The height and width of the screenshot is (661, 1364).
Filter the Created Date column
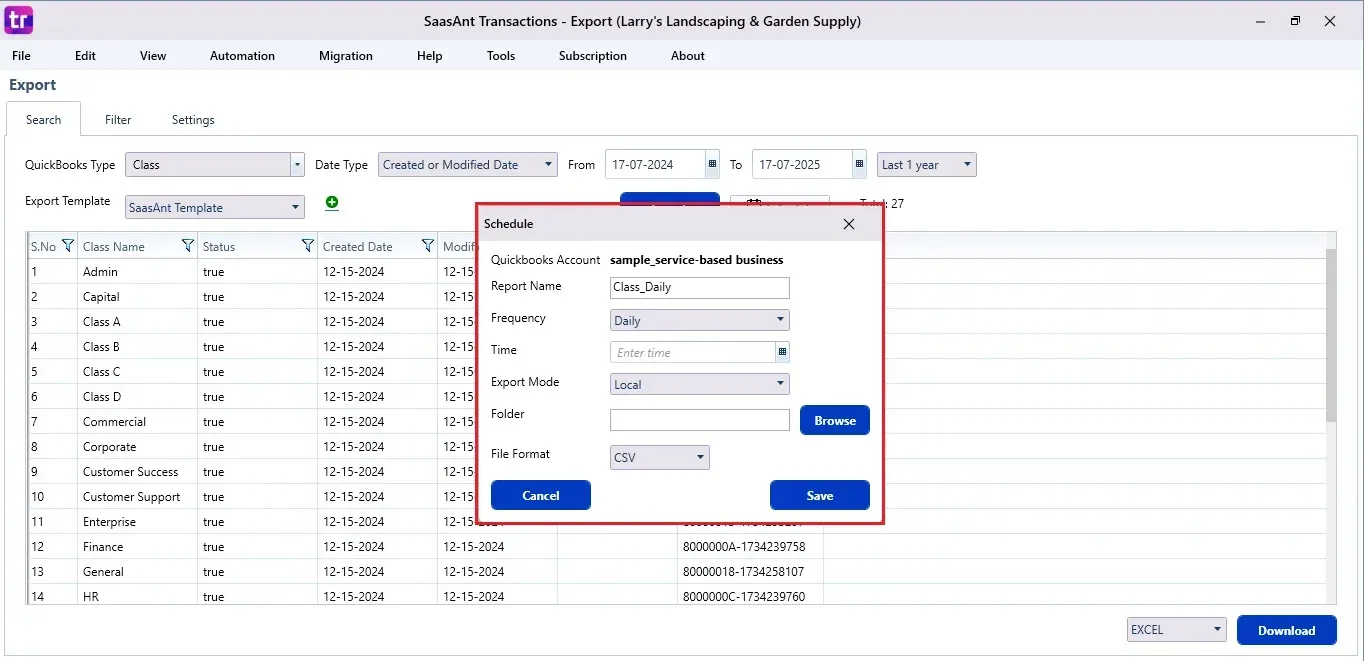point(428,246)
